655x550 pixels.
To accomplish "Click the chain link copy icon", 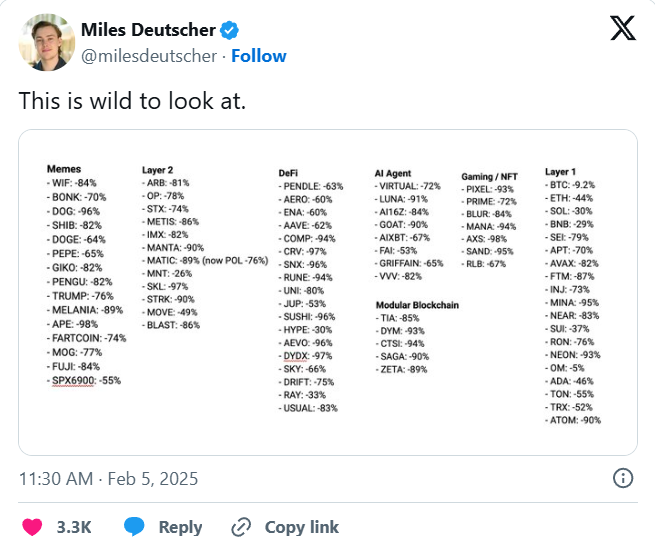I will [x=241, y=527].
